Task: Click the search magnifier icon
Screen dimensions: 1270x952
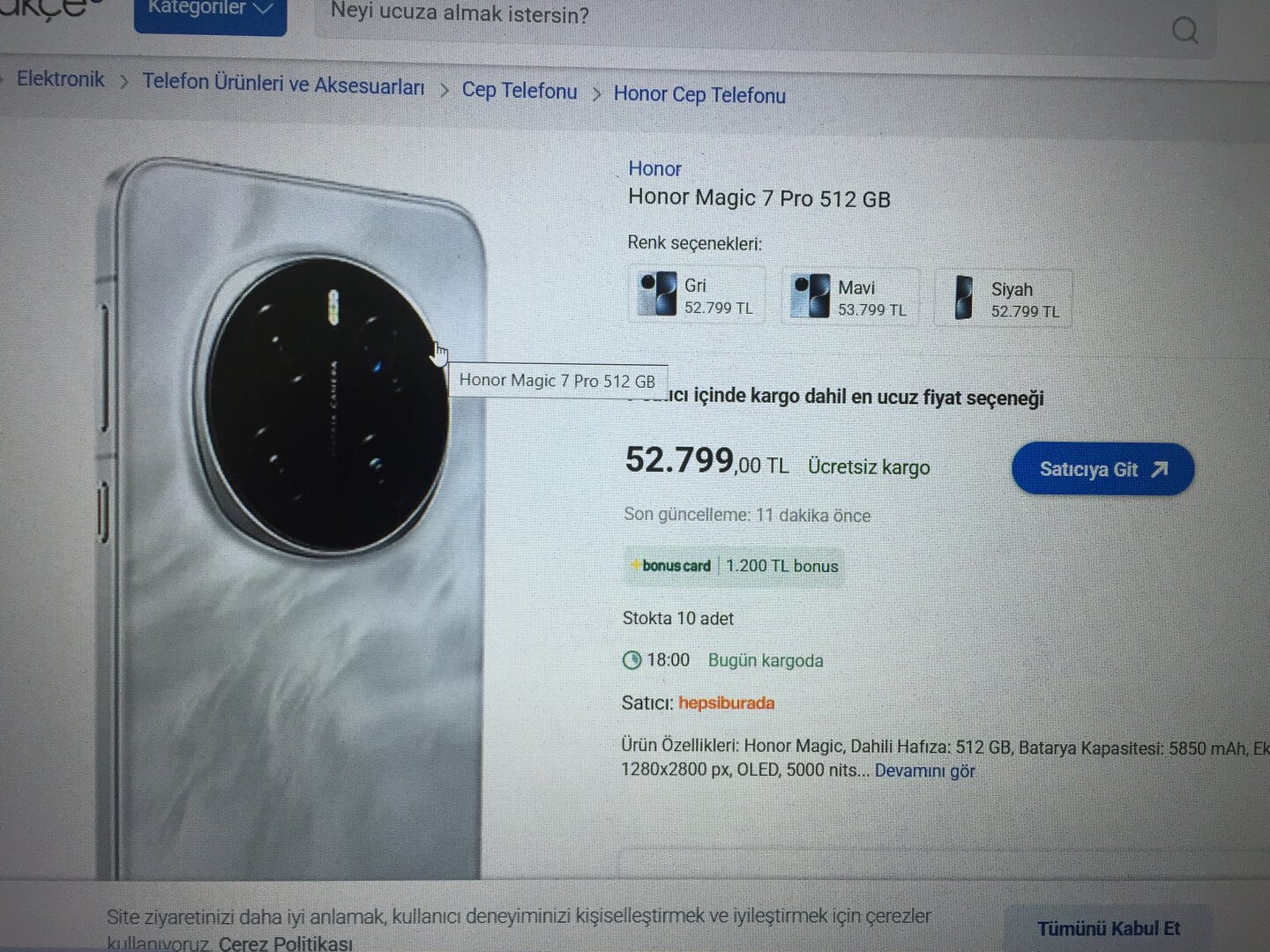Action: click(1184, 30)
